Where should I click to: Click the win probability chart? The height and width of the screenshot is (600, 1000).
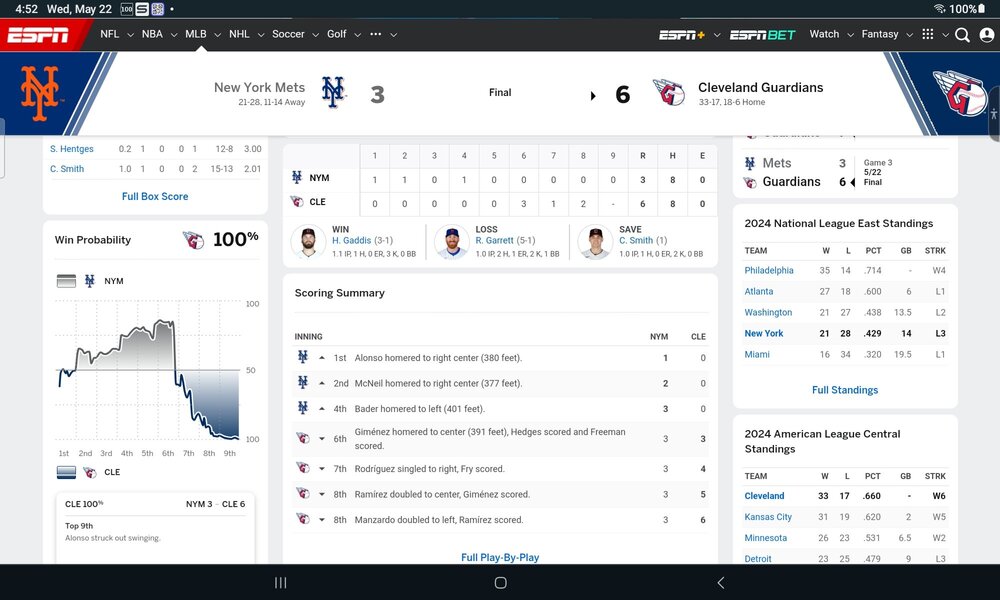[x=149, y=372]
